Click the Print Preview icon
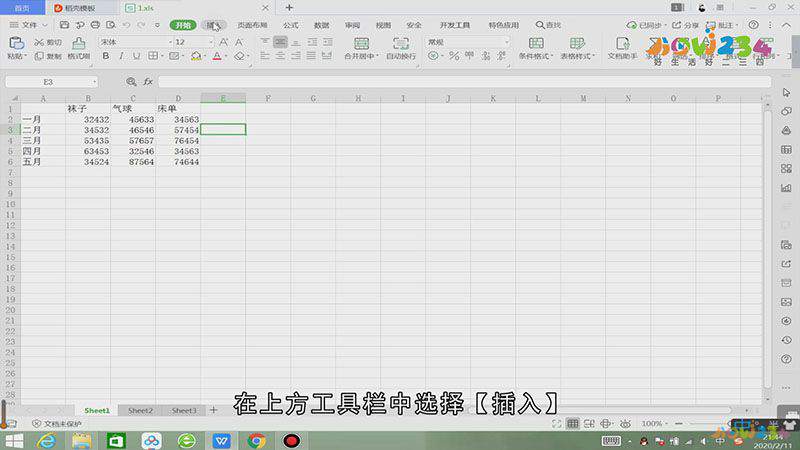 point(110,24)
